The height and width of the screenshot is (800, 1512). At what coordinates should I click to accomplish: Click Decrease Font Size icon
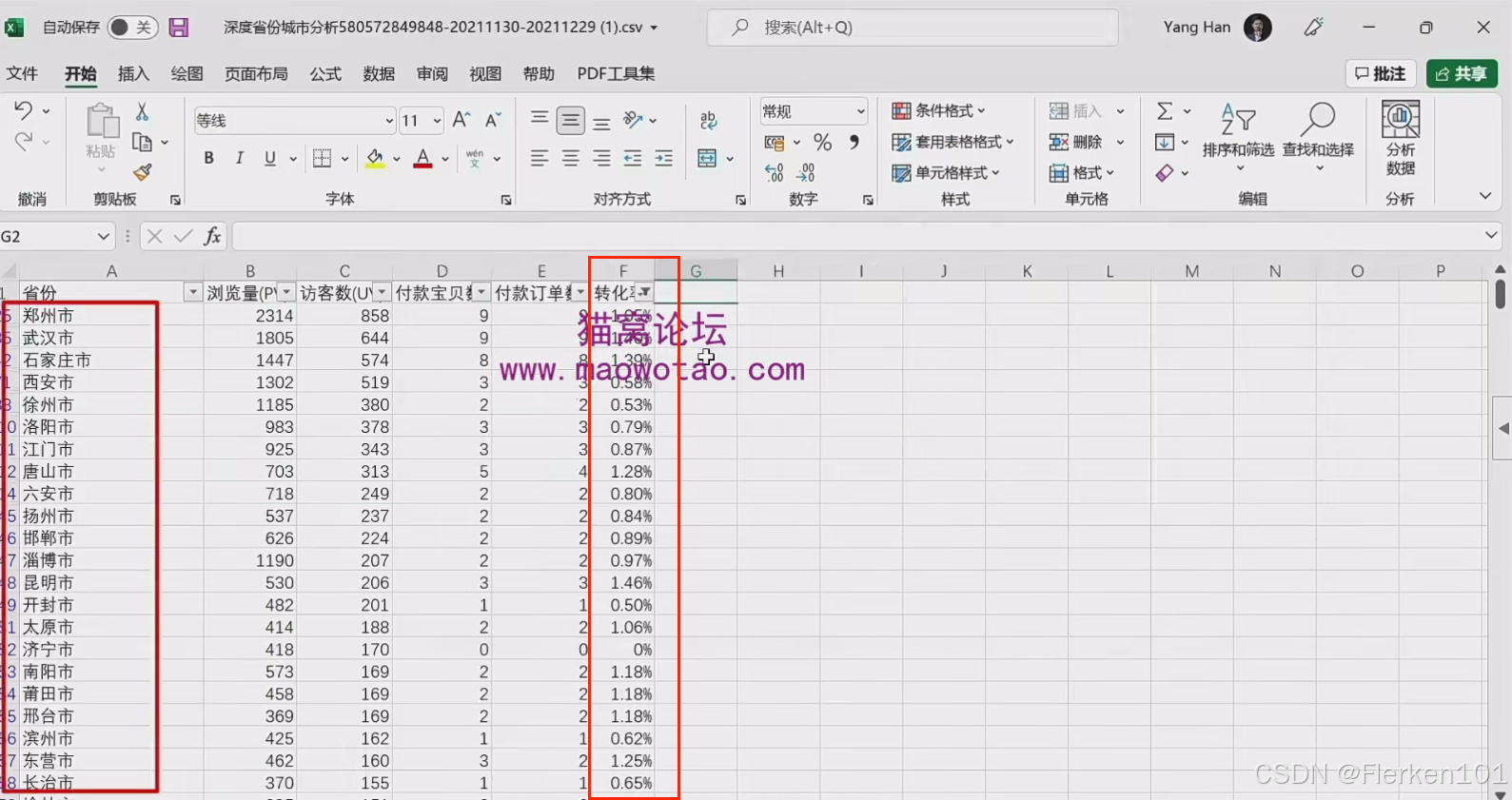(493, 120)
